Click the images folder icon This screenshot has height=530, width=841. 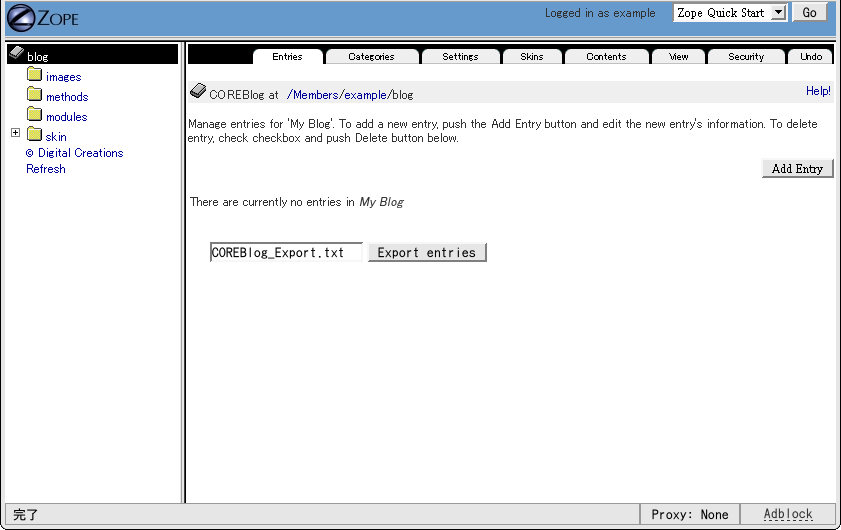[35, 75]
